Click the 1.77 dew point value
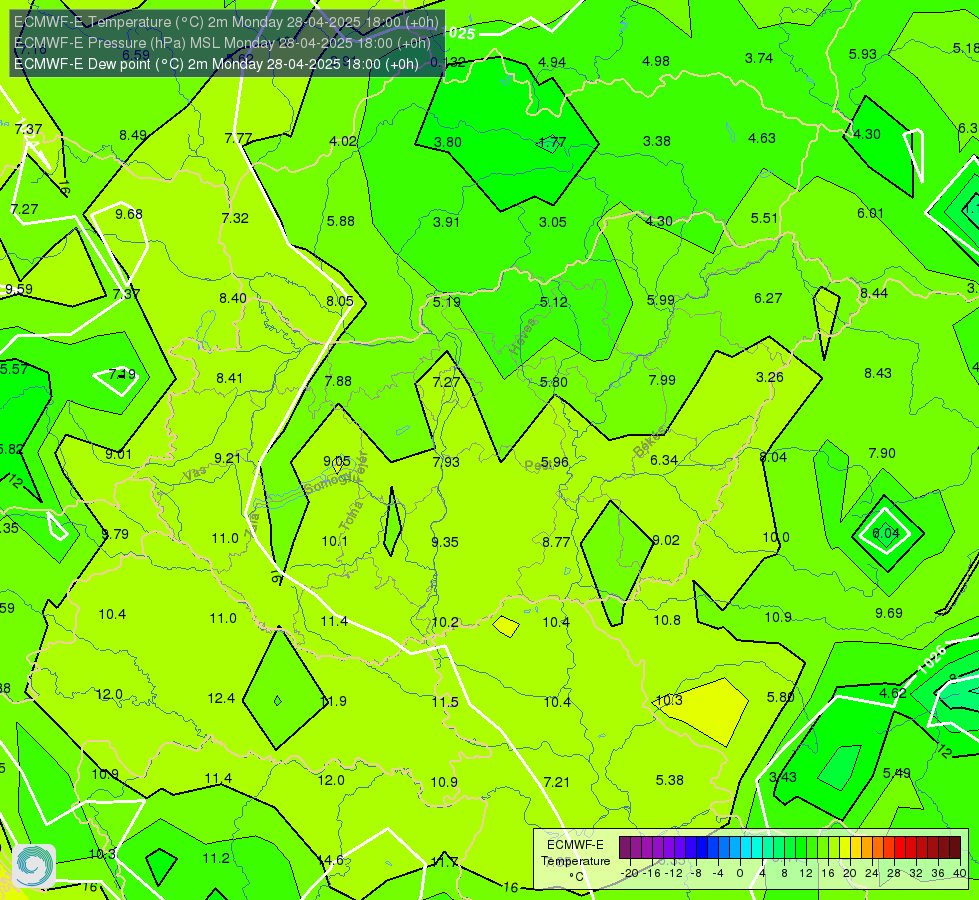This screenshot has width=979, height=900. 552,143
